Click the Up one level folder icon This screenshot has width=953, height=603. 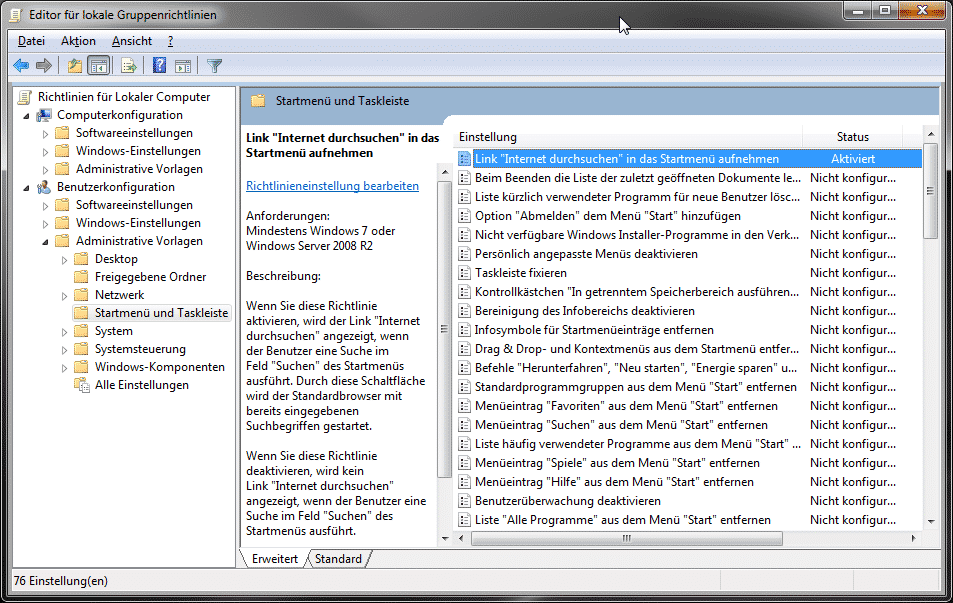[x=75, y=66]
